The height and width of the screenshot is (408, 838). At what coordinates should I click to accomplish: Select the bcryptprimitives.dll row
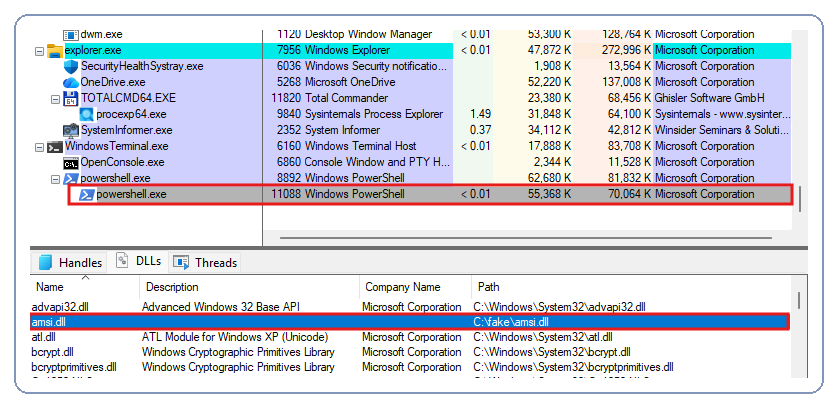click(x=410, y=367)
